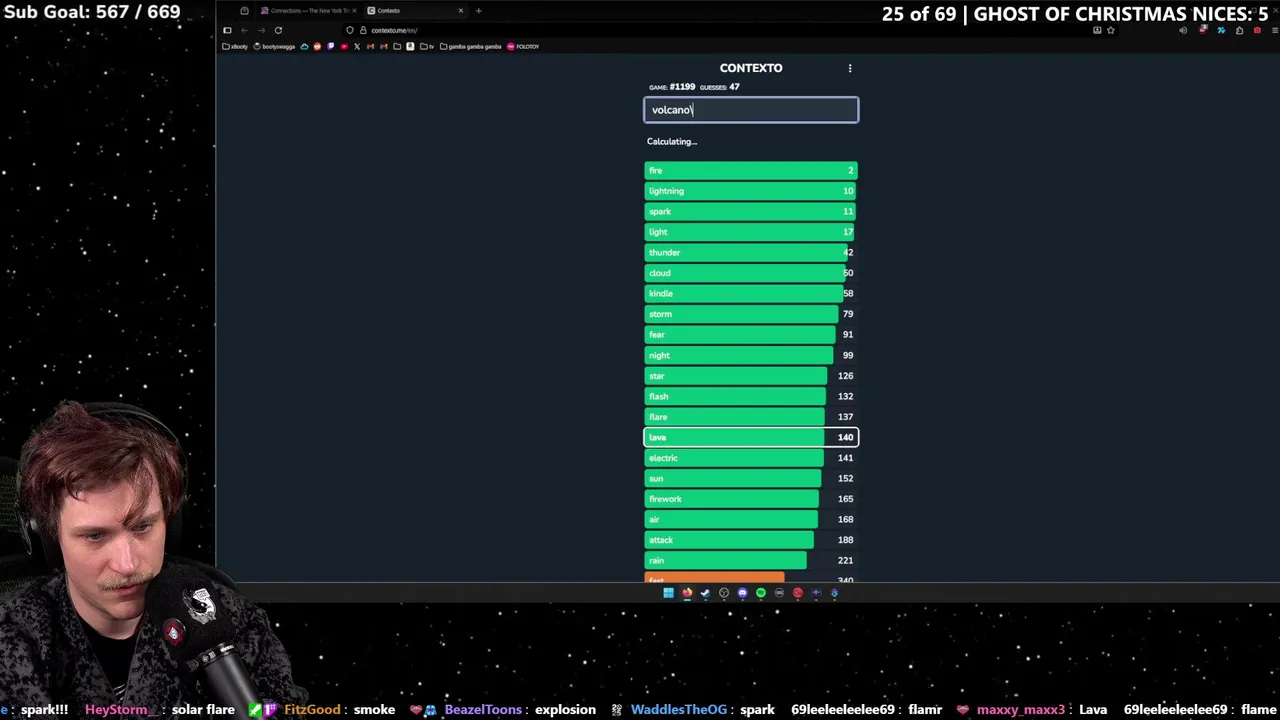Viewport: 1280px width, 720px height.
Task: Open a new browser tab
Action: tap(478, 11)
